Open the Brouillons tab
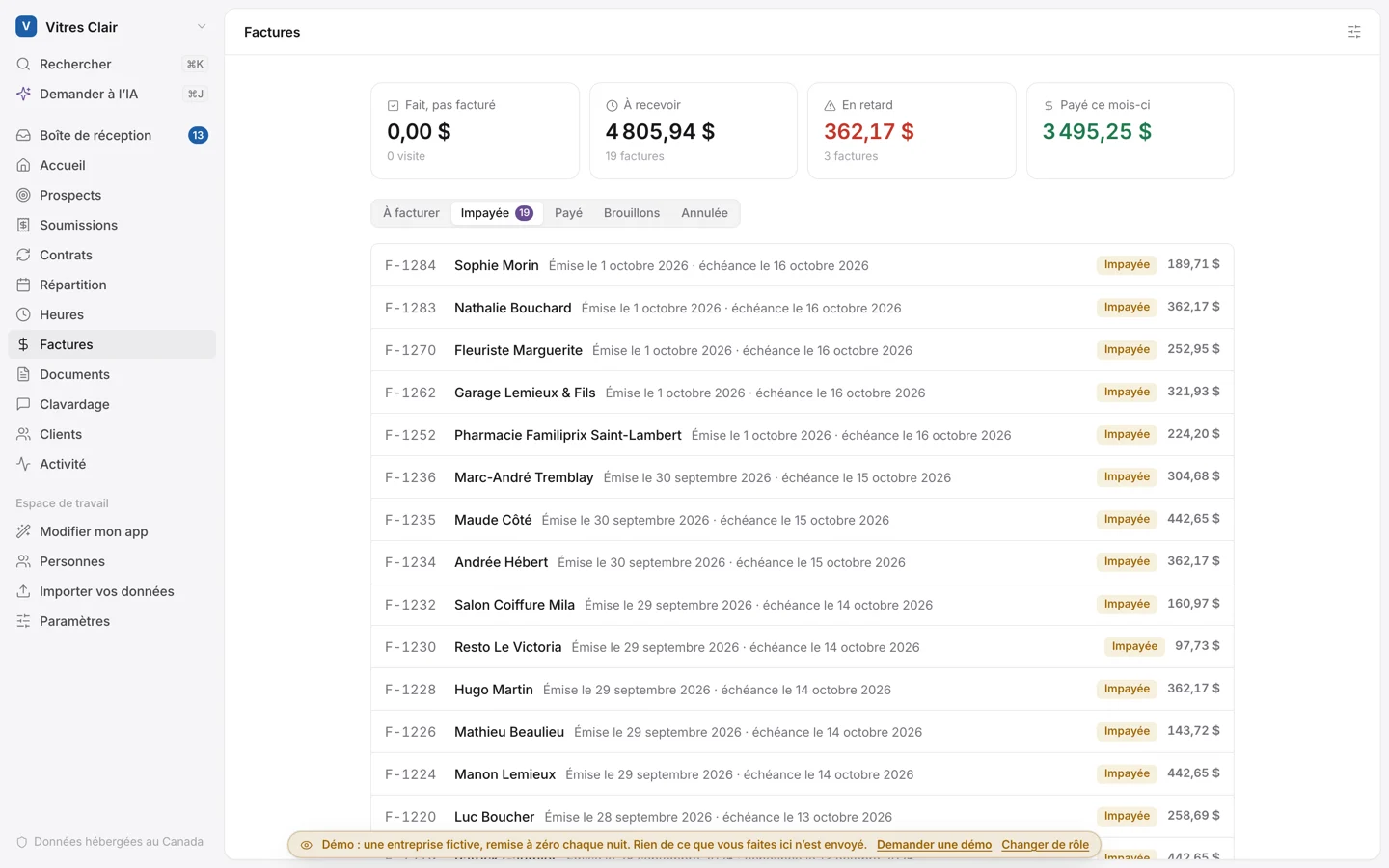Viewport: 1389px width, 868px height. 632,213
